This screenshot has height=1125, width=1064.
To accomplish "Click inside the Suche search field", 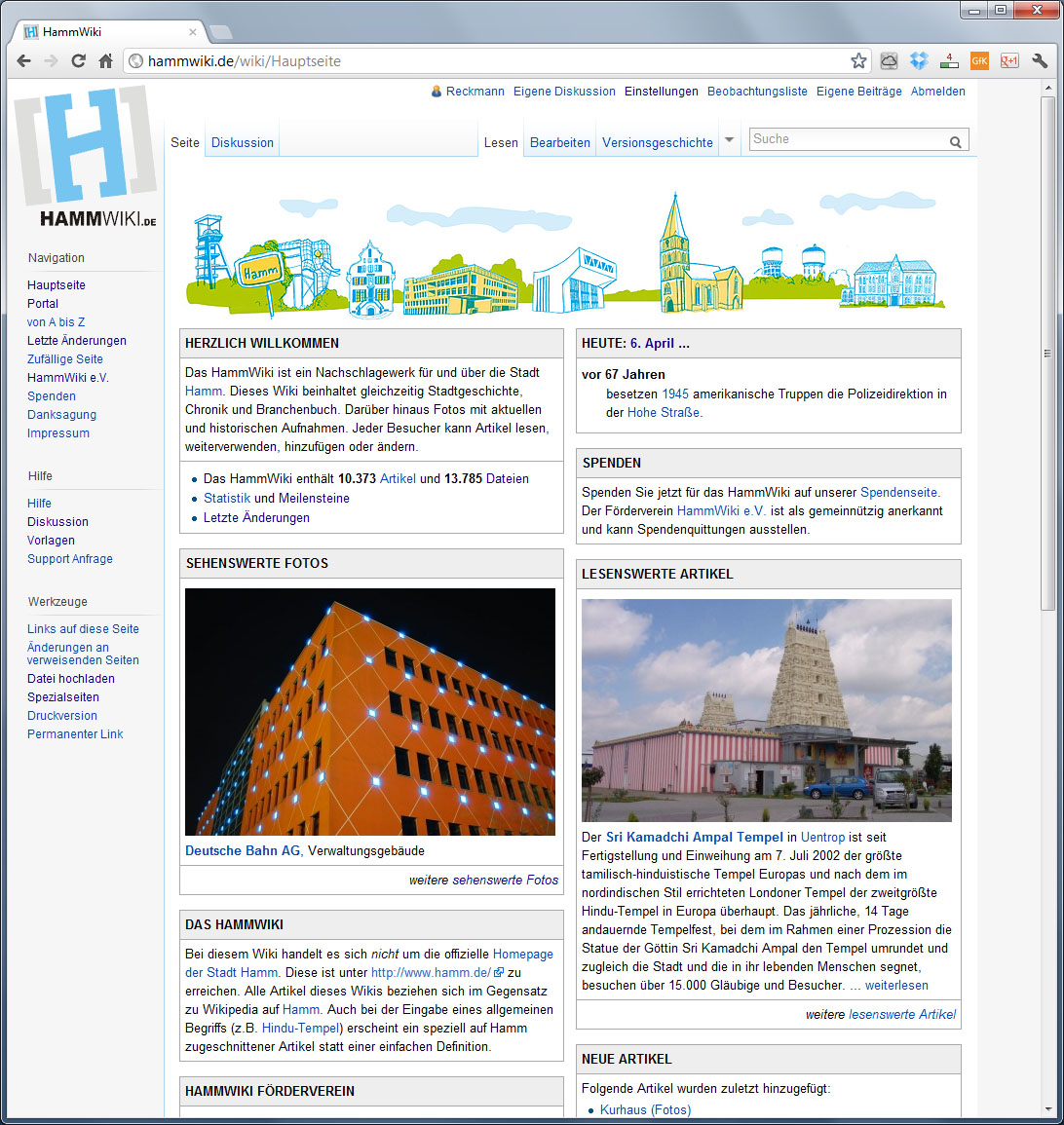I will tap(846, 139).
